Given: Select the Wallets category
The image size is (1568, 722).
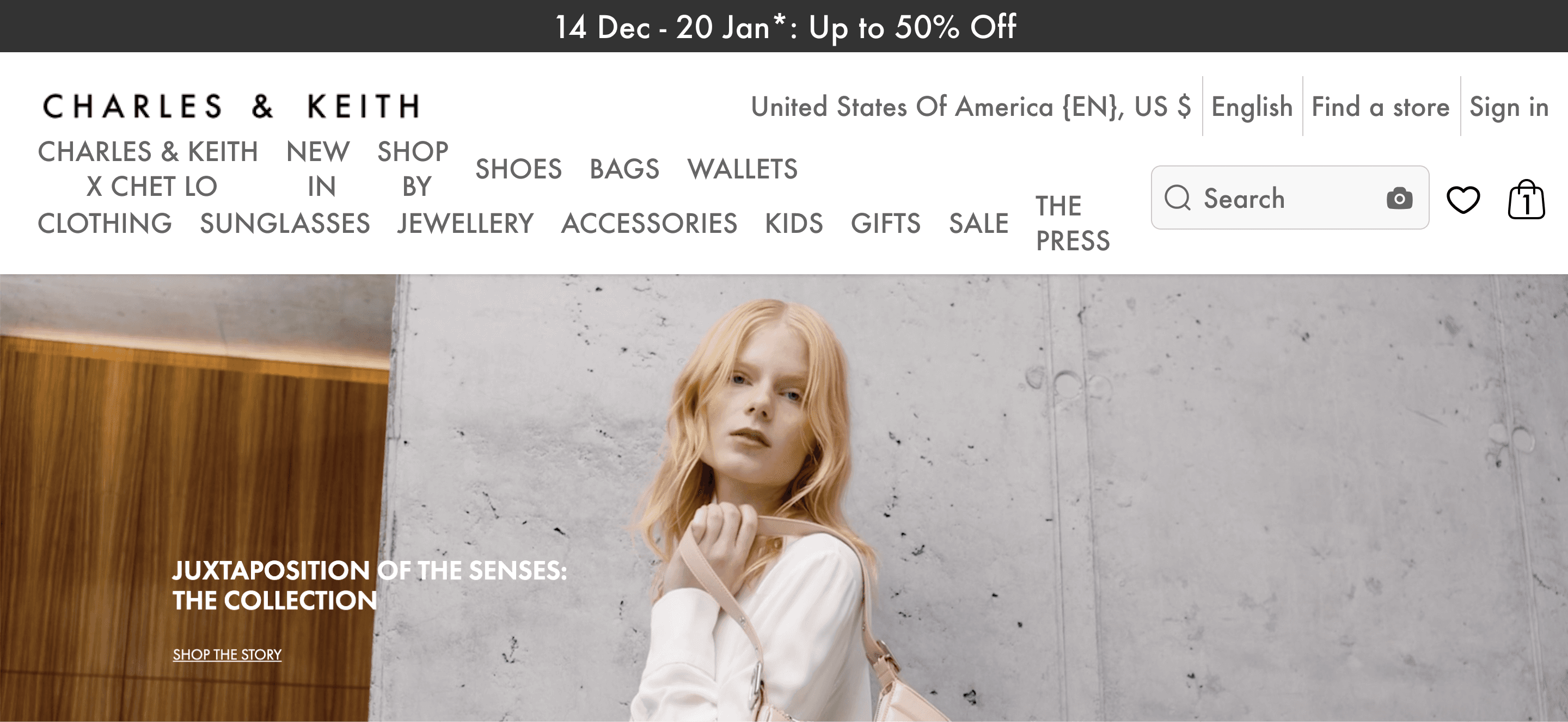Looking at the screenshot, I should tap(742, 169).
